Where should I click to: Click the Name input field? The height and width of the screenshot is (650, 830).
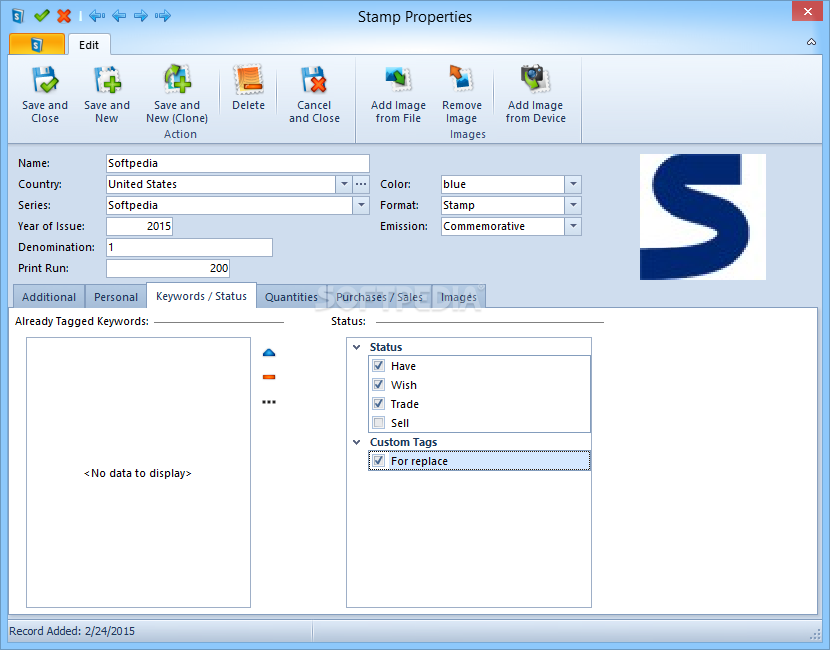(x=238, y=163)
